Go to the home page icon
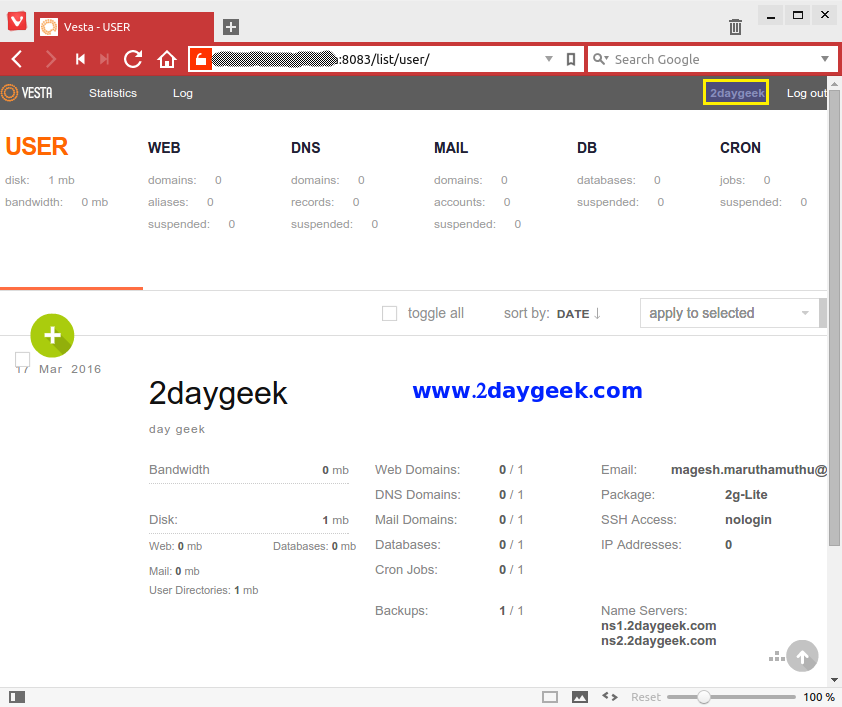The height and width of the screenshot is (707, 842). coord(167,59)
